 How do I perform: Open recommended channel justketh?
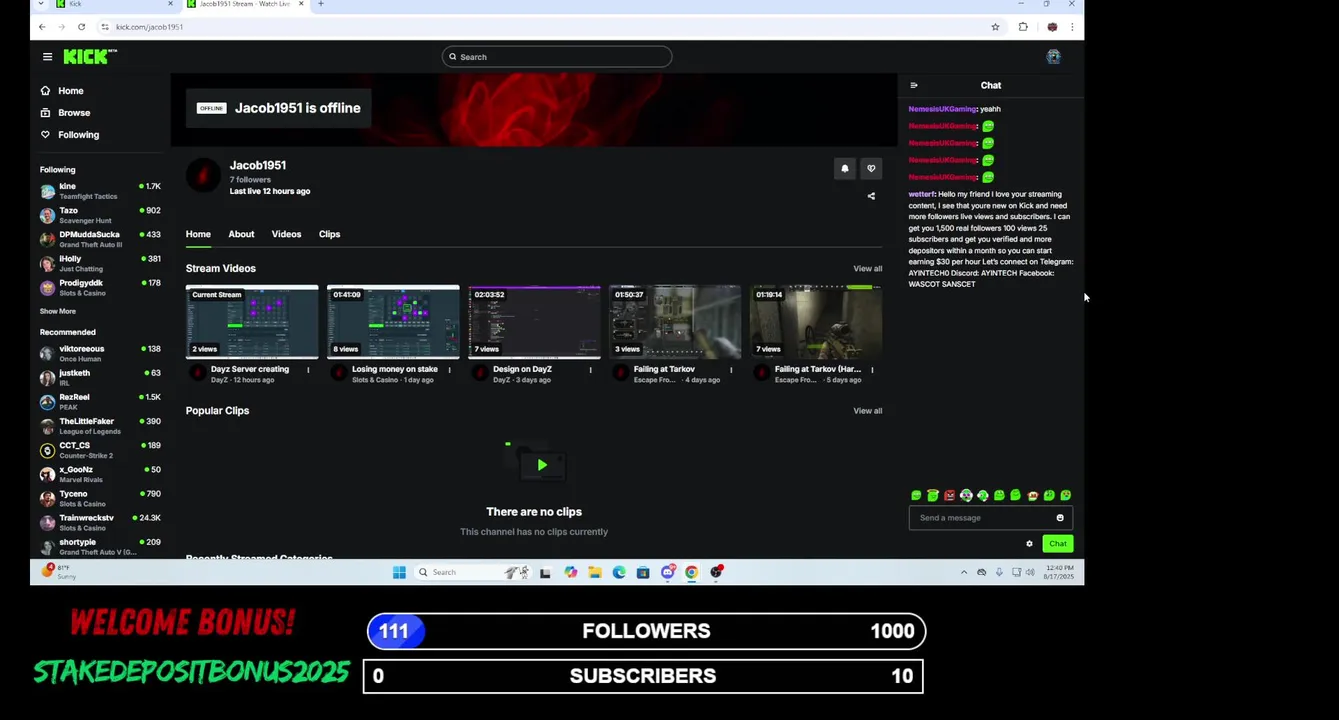tap(100, 377)
